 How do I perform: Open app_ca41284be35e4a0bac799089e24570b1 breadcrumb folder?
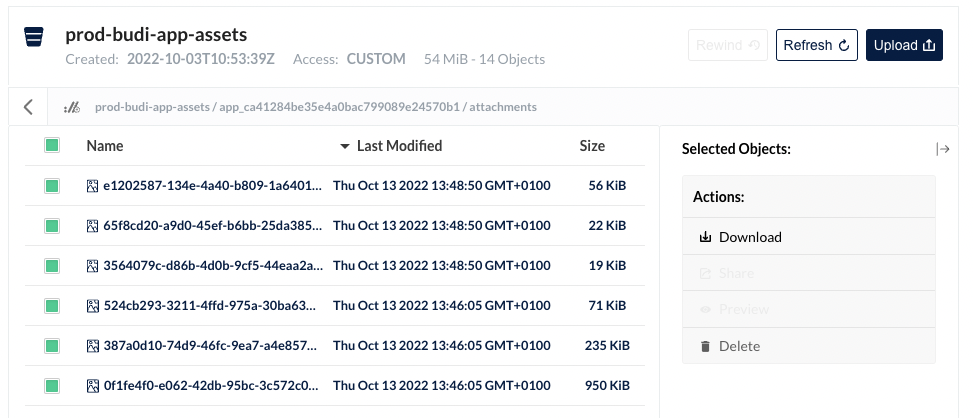pyautogui.click(x=339, y=107)
